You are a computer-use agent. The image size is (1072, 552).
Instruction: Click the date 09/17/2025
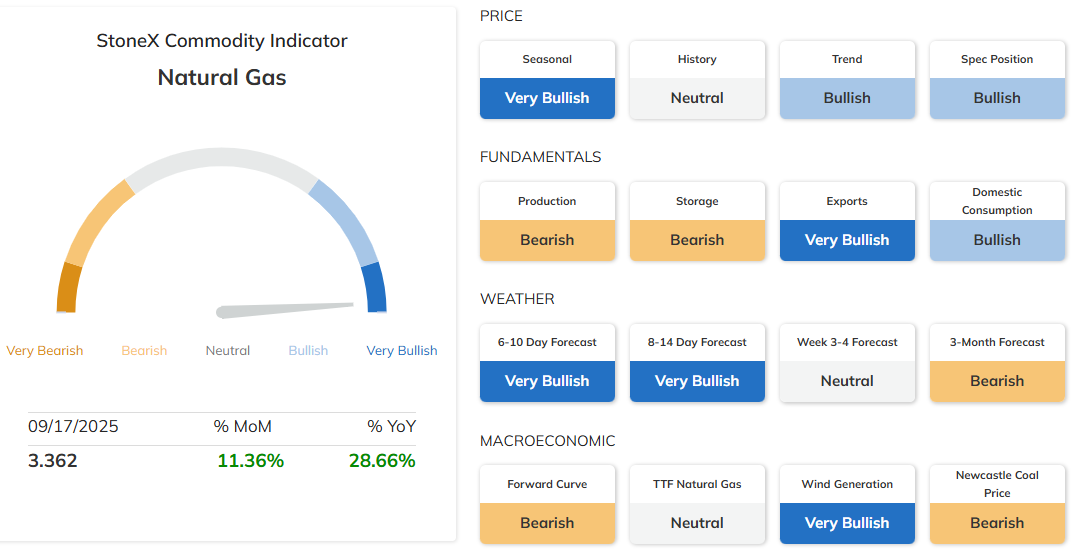coord(73,427)
